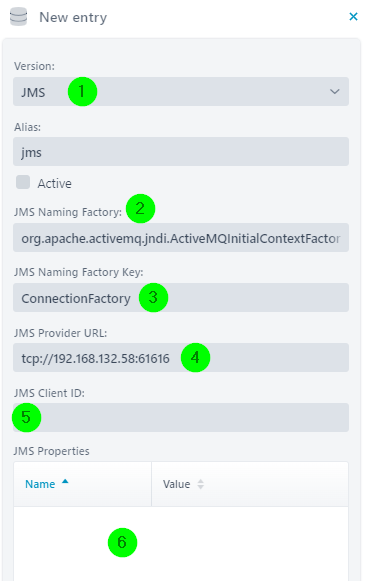Image resolution: width=366 pixels, height=581 pixels.
Task: Enable the Active checkbox
Action: coord(23,182)
